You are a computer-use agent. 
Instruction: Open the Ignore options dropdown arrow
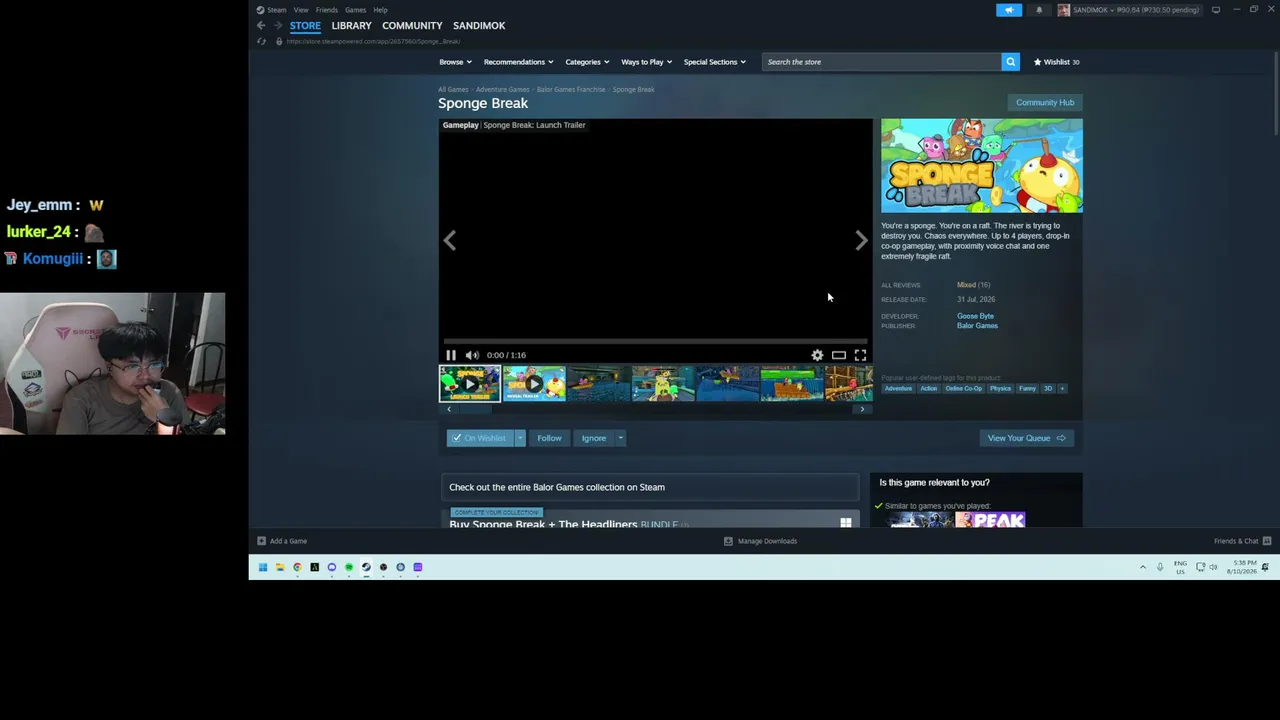pyautogui.click(x=620, y=438)
